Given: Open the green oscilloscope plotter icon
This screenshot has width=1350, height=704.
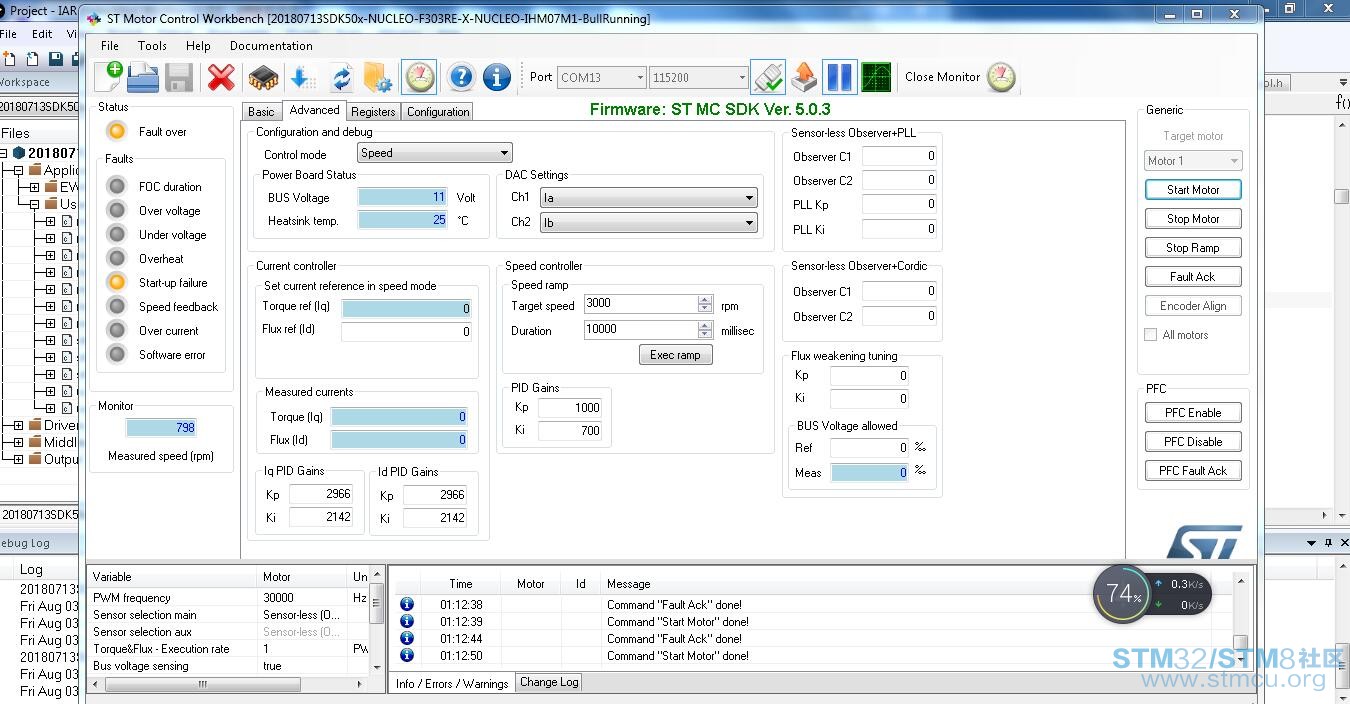Looking at the screenshot, I should (876, 77).
